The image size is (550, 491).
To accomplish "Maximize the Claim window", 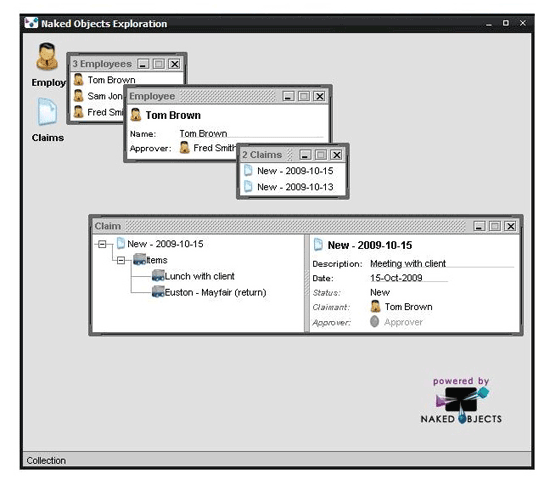I will 495,226.
